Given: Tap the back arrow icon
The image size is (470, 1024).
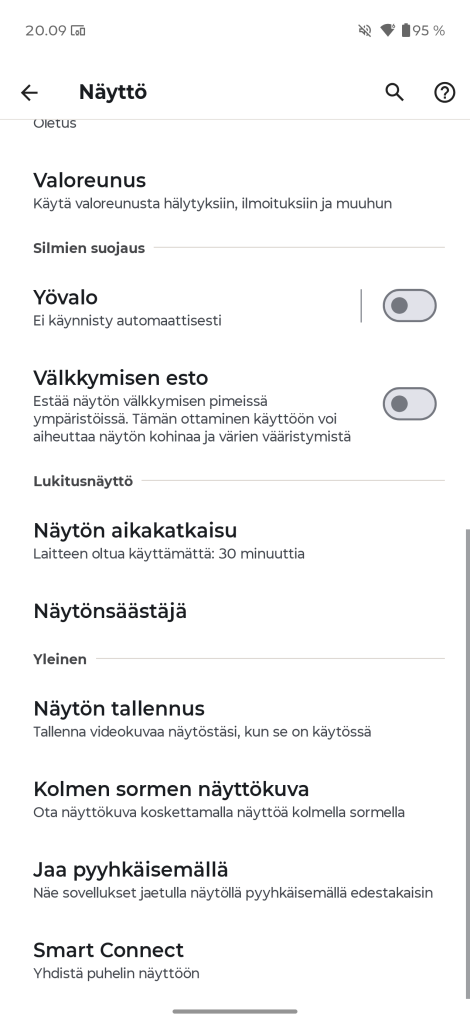Looking at the screenshot, I should pos(29,93).
